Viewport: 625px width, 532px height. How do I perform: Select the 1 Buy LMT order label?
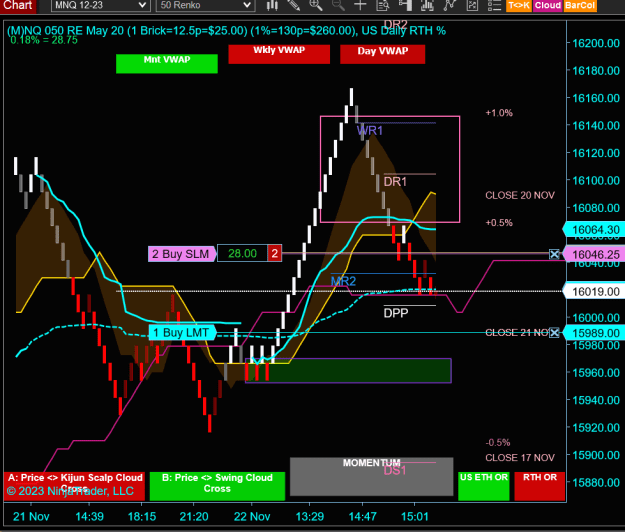[x=182, y=332]
